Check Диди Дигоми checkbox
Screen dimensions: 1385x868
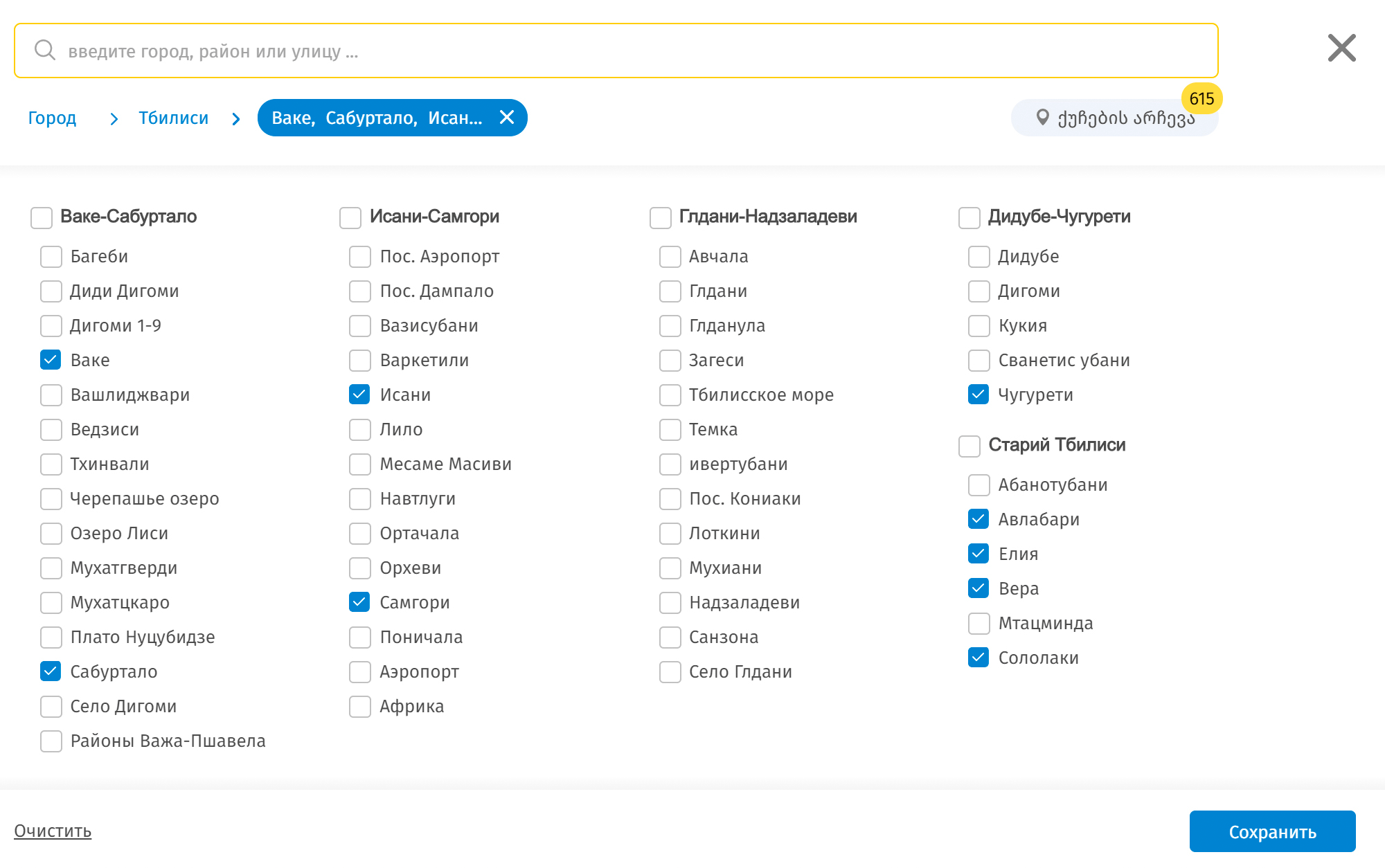tap(51, 291)
